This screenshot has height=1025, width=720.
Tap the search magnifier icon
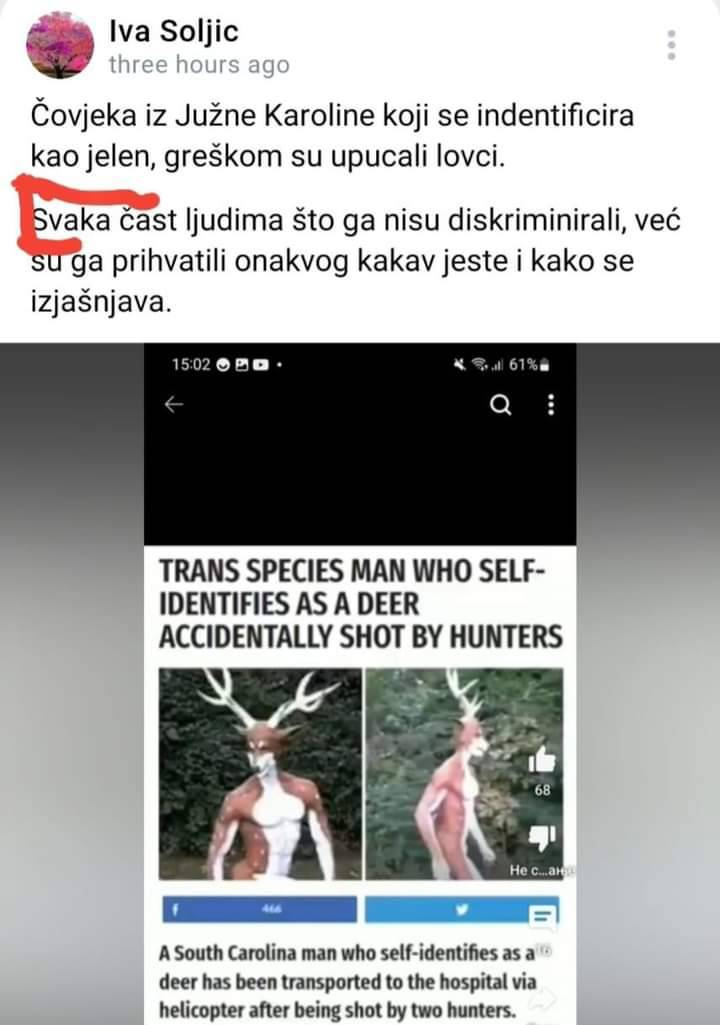click(500, 405)
